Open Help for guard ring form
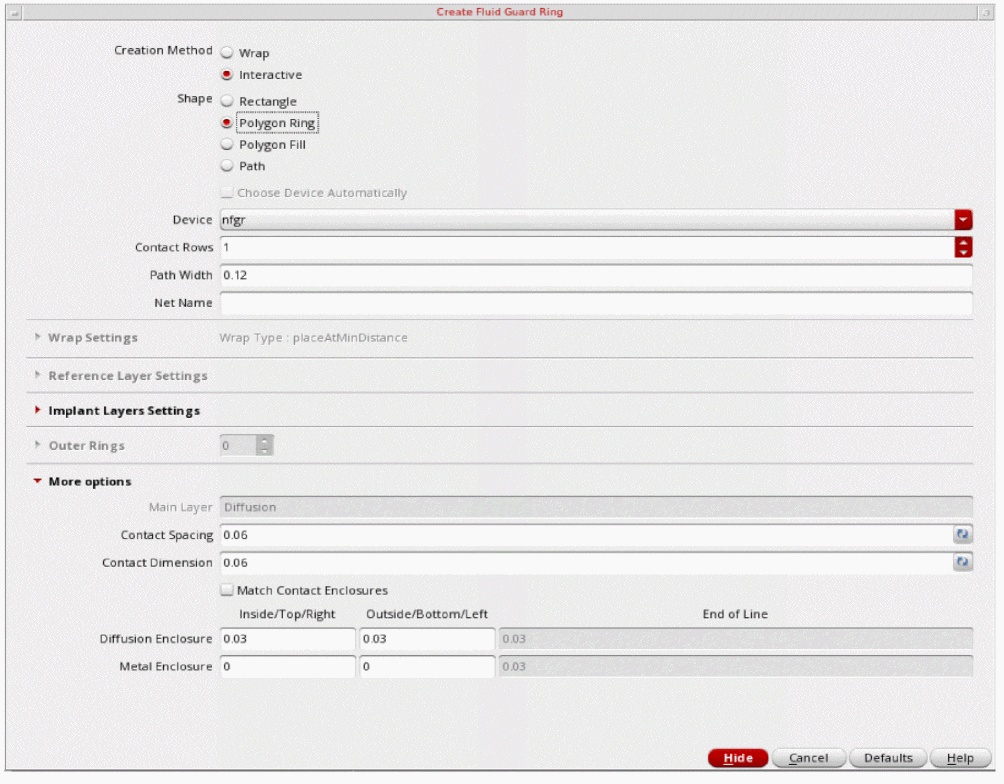This screenshot has height=784, width=1004. (x=959, y=758)
